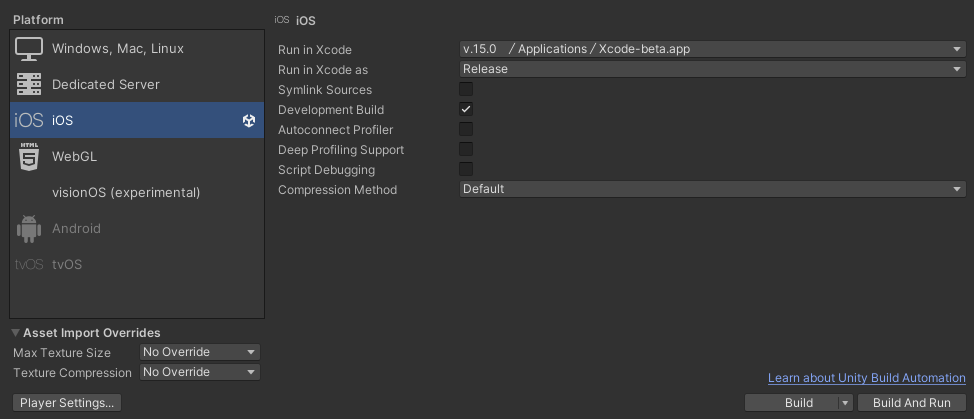The image size is (974, 419).
Task: Click the Unity logo beside iOS
Action: [249, 121]
